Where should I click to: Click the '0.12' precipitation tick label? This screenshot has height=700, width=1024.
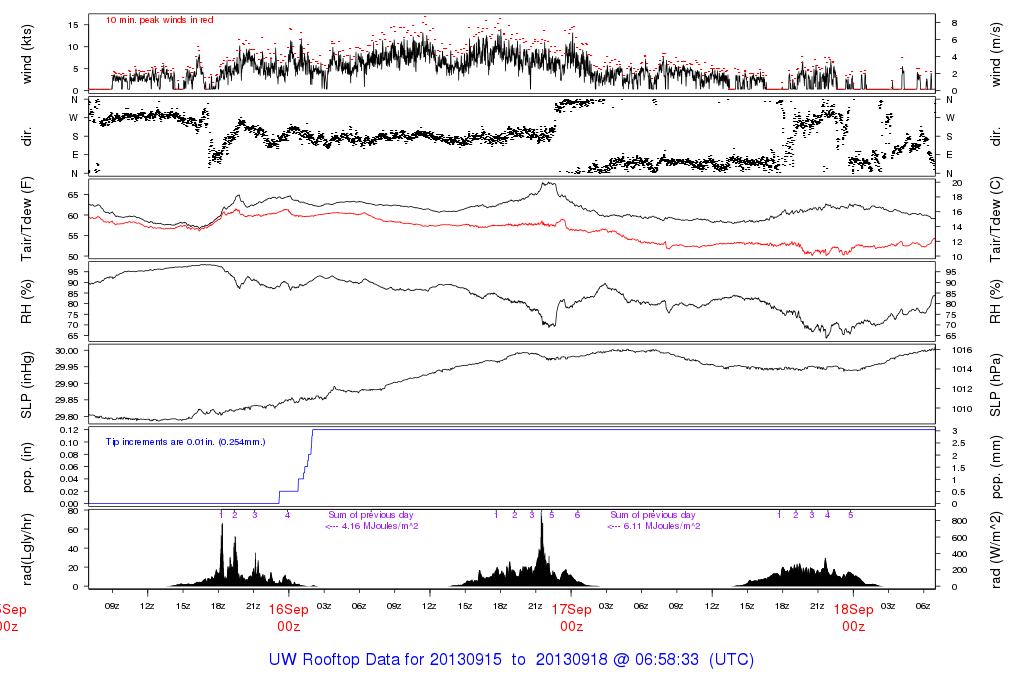pyautogui.click(x=69, y=430)
